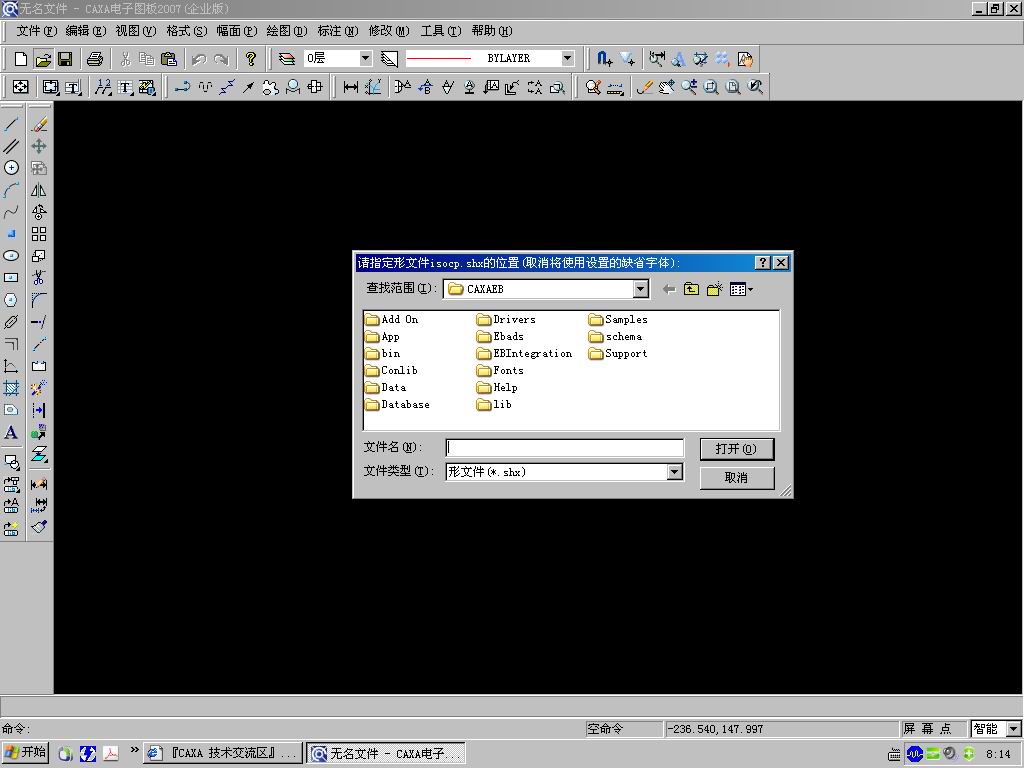
Task: Click the command line input area 命令
Action: (x=292, y=729)
